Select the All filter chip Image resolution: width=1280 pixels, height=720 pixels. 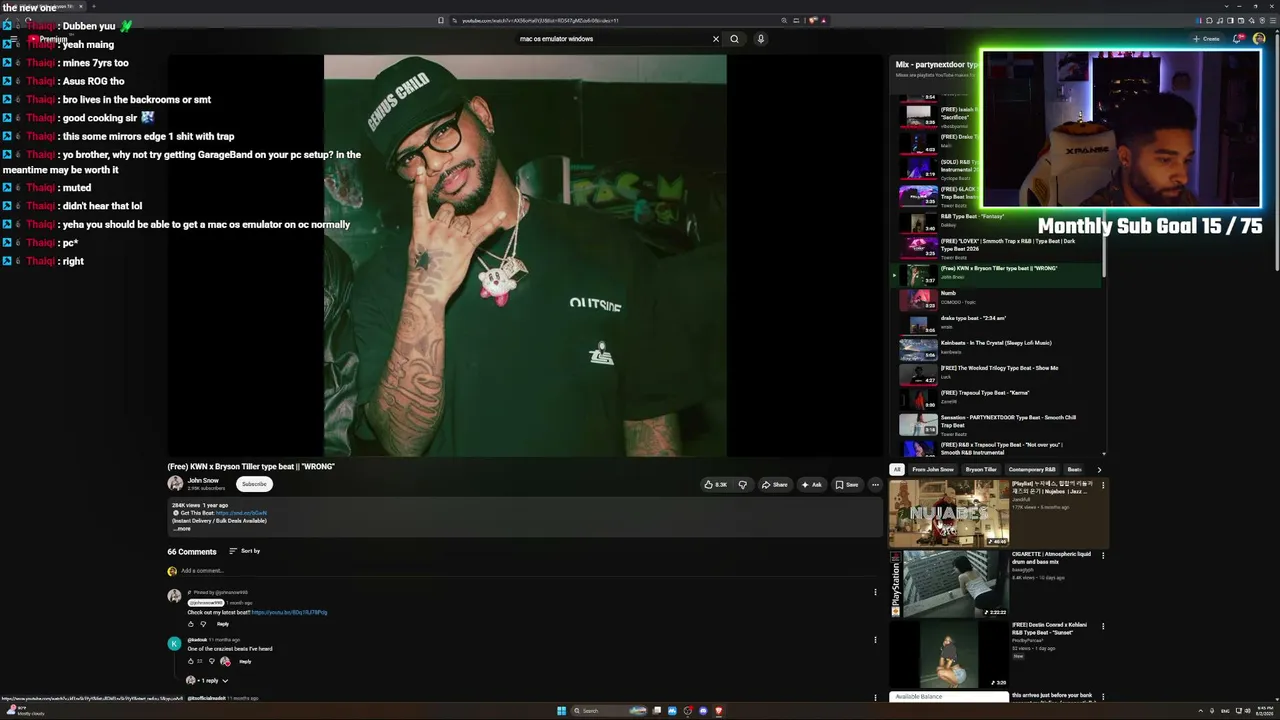[x=897, y=469]
